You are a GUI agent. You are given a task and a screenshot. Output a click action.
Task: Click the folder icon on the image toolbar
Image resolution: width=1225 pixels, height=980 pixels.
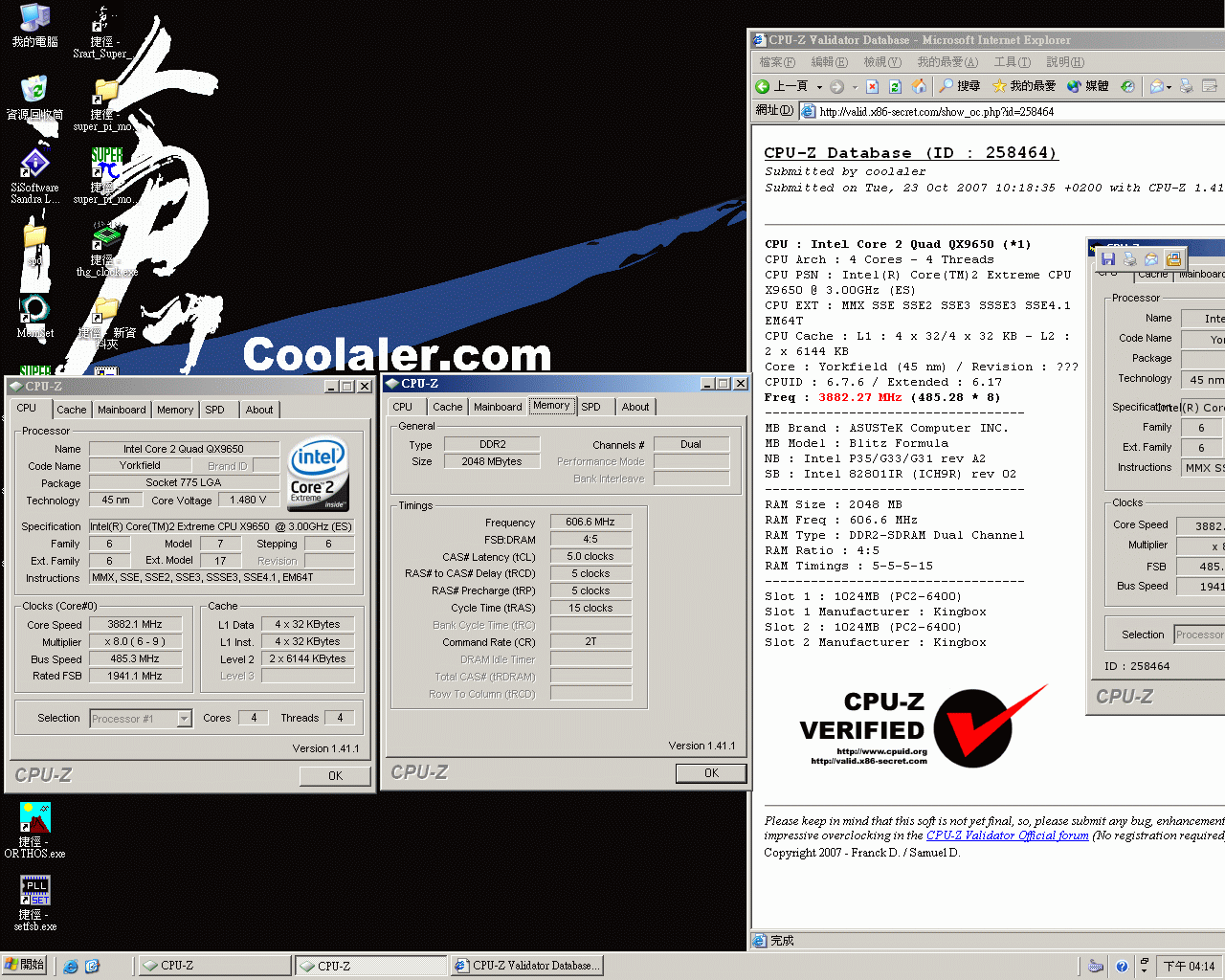[1173, 258]
